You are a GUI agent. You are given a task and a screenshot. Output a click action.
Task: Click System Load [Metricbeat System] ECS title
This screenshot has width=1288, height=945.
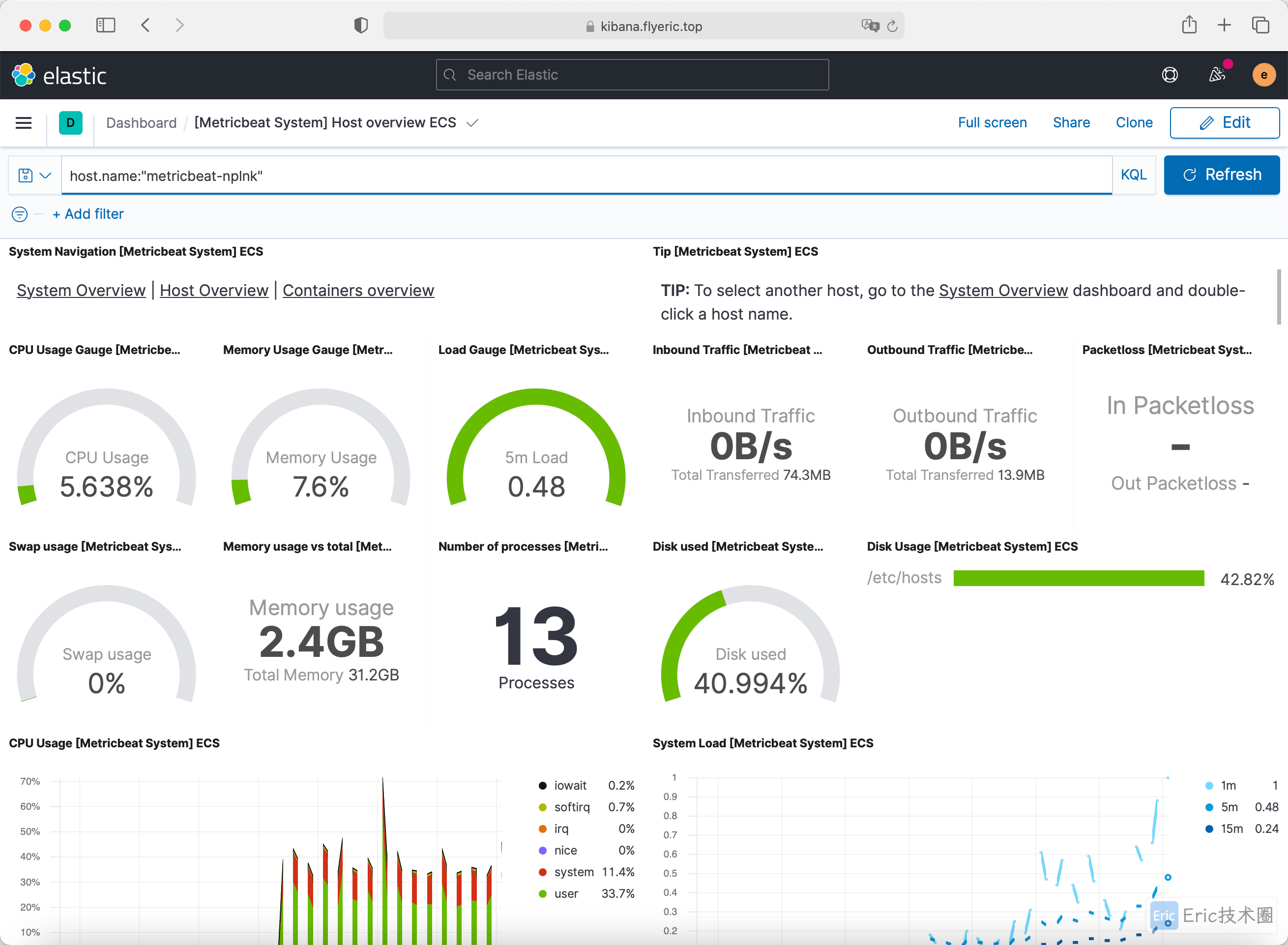click(x=763, y=743)
